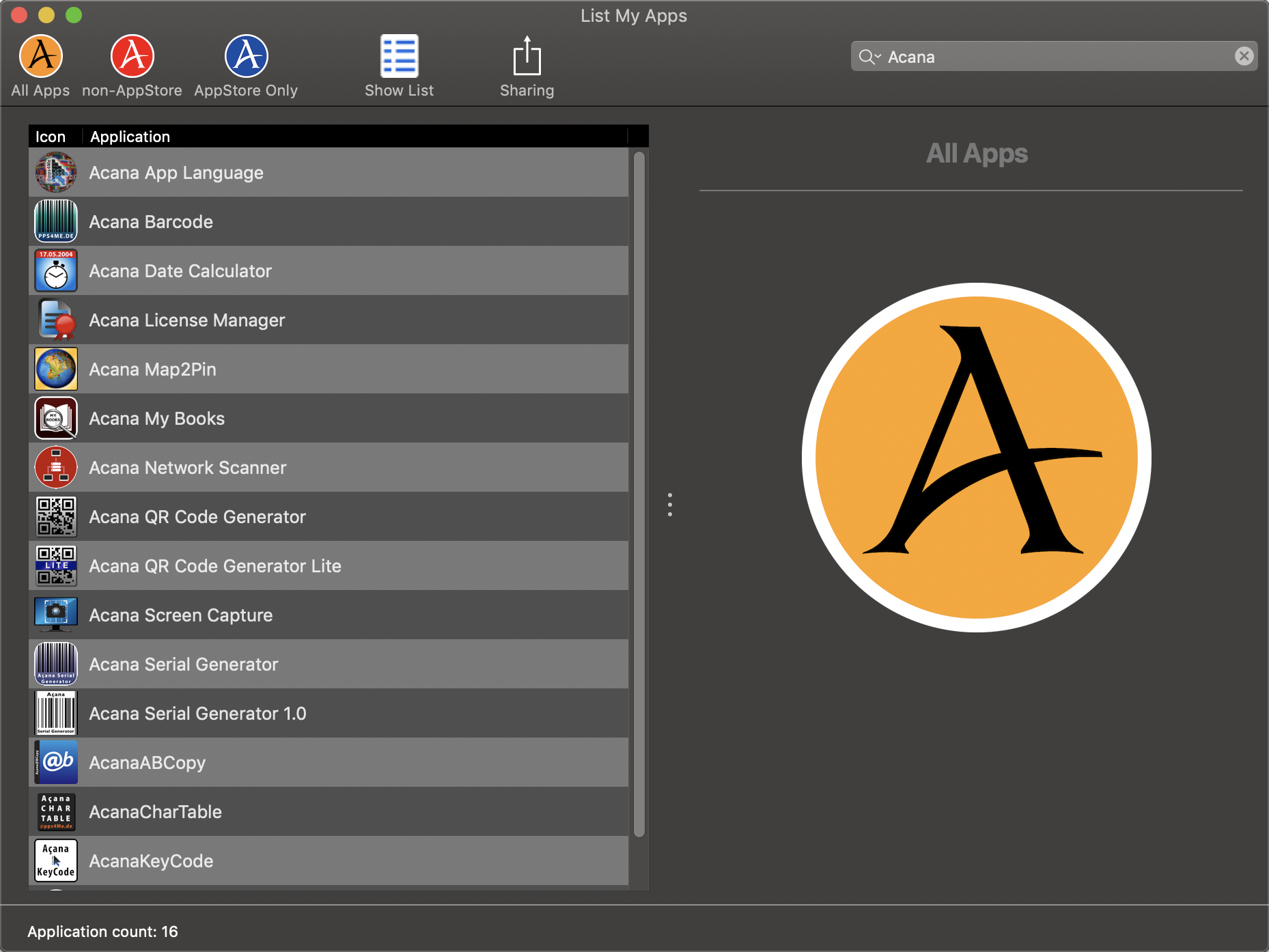Click the large orange All Apps logo

(x=977, y=458)
